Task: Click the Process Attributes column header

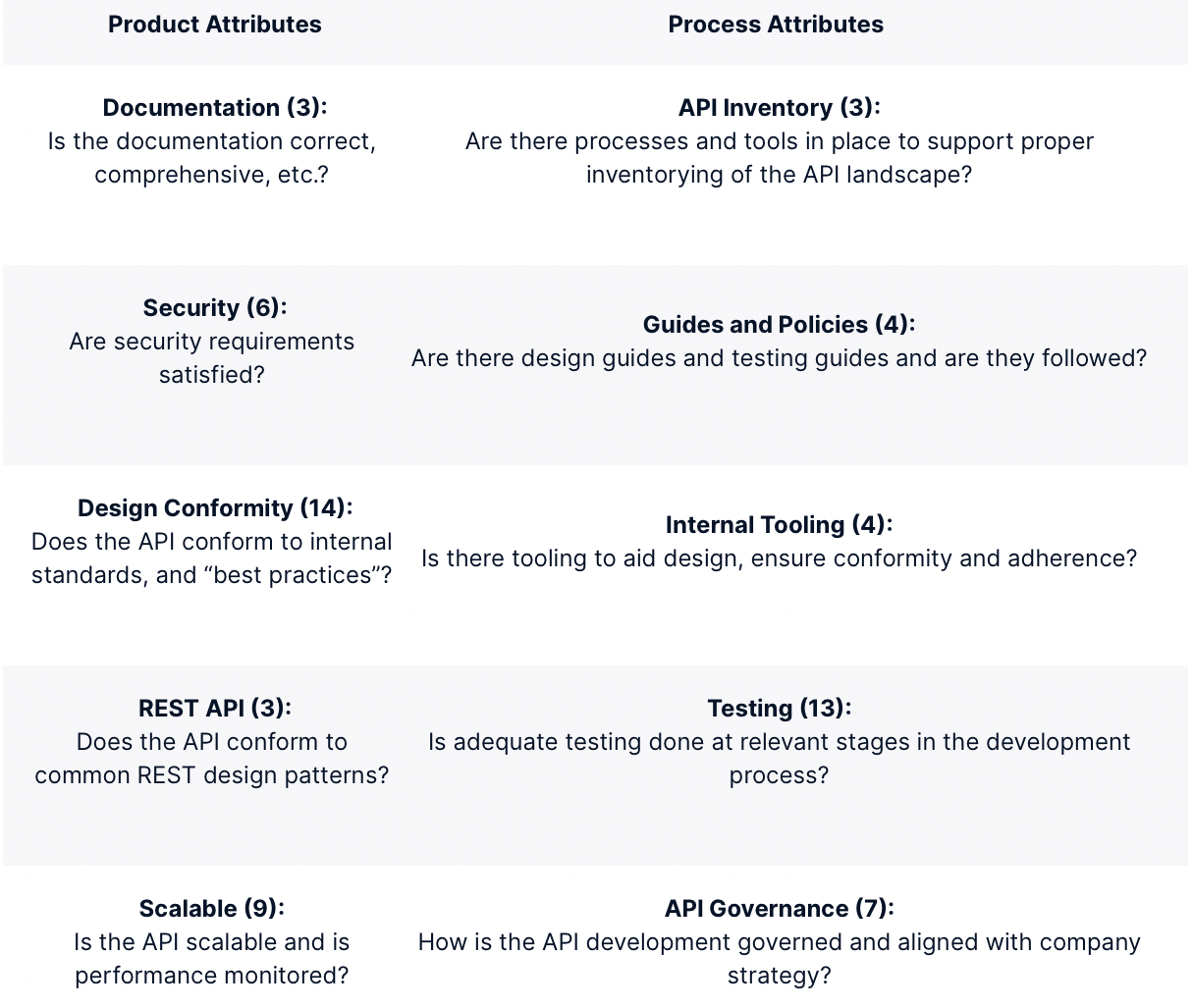Action: 776,25
